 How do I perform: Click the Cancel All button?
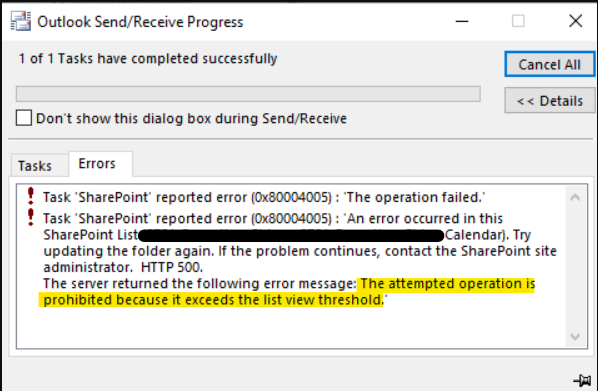tap(550, 64)
